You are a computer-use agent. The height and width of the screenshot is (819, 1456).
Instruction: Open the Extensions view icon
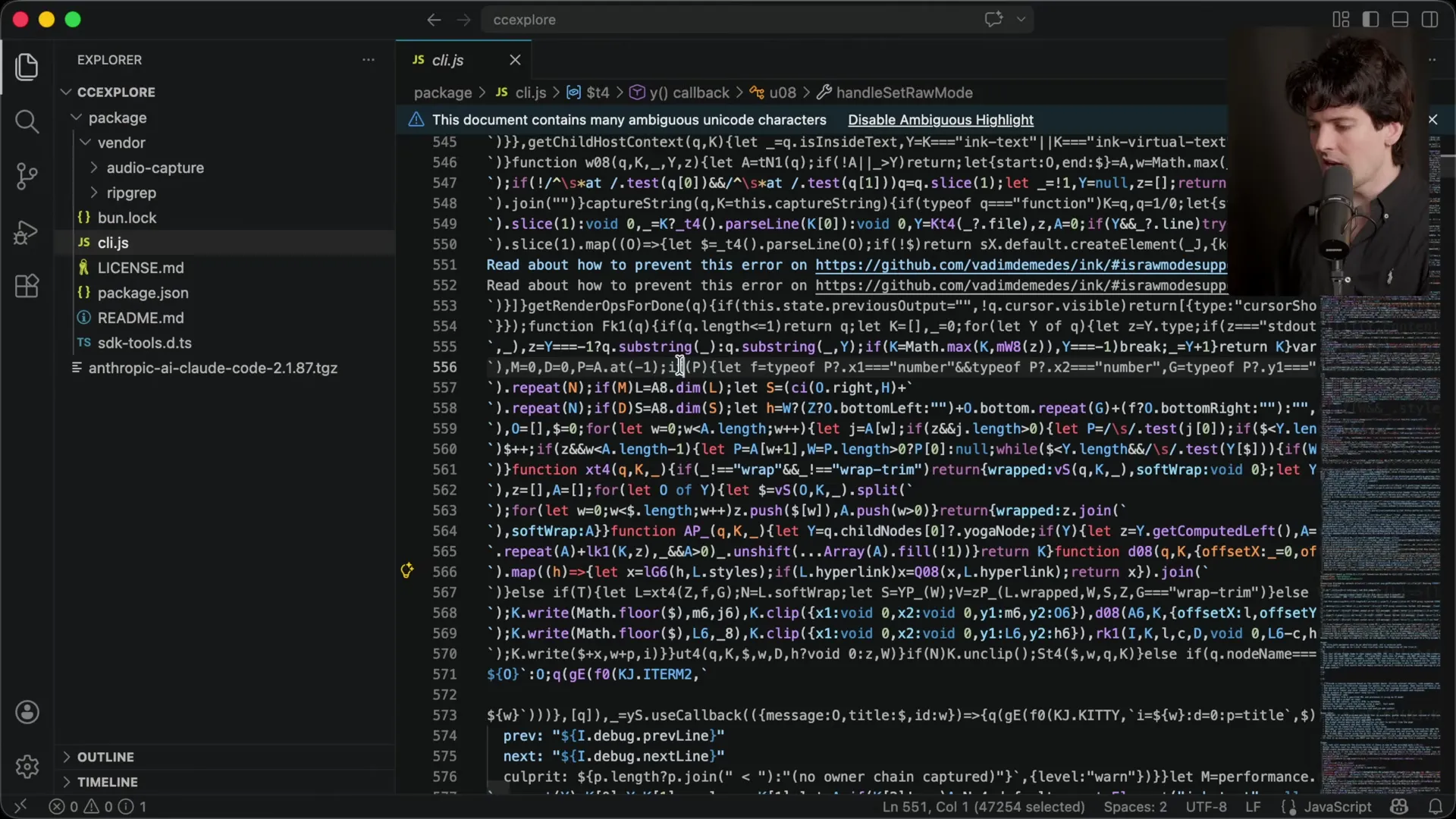point(27,286)
